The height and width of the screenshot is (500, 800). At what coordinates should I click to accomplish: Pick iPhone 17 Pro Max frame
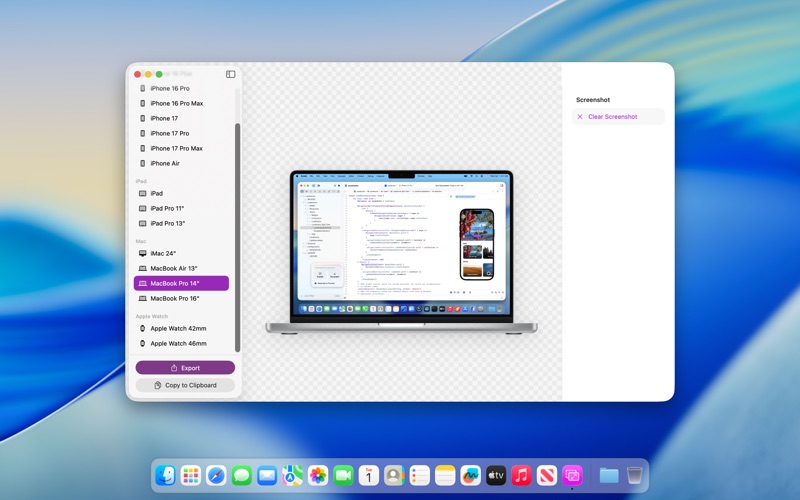[181, 148]
